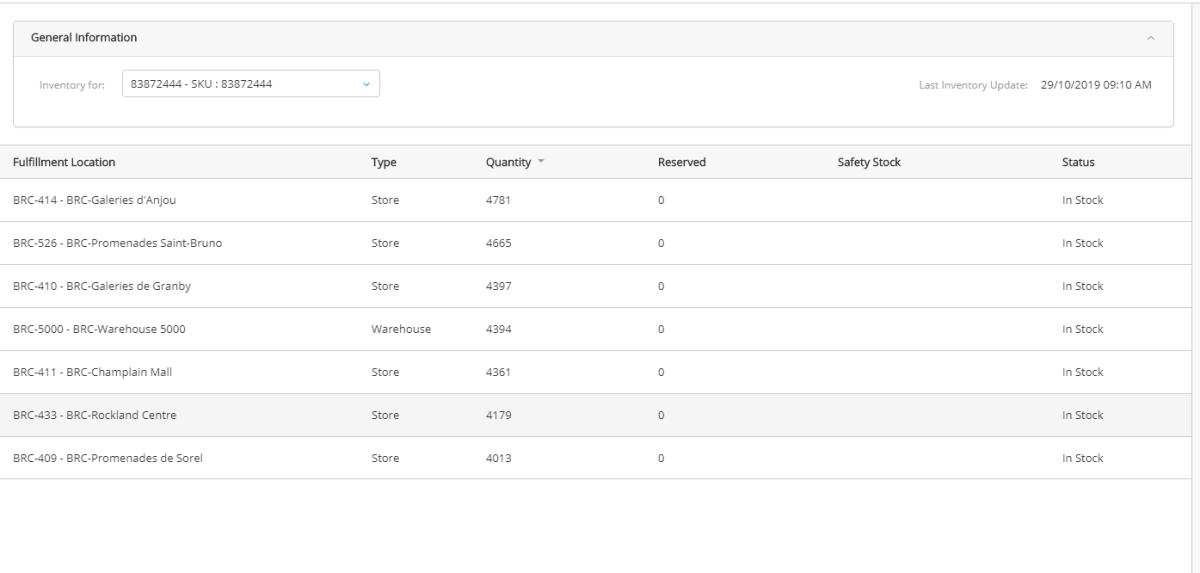The height and width of the screenshot is (573, 1200).
Task: Collapse the General Information panel chevron
Action: click(1152, 38)
